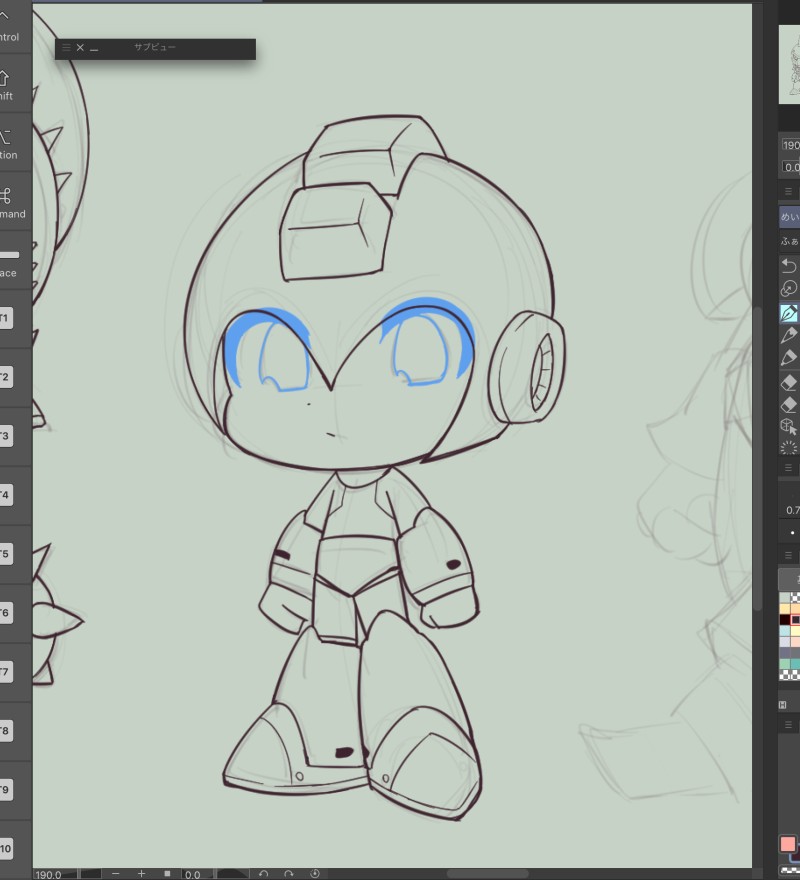Pick the lavender color swatch
This screenshot has height=880, width=800.
(x=784, y=642)
